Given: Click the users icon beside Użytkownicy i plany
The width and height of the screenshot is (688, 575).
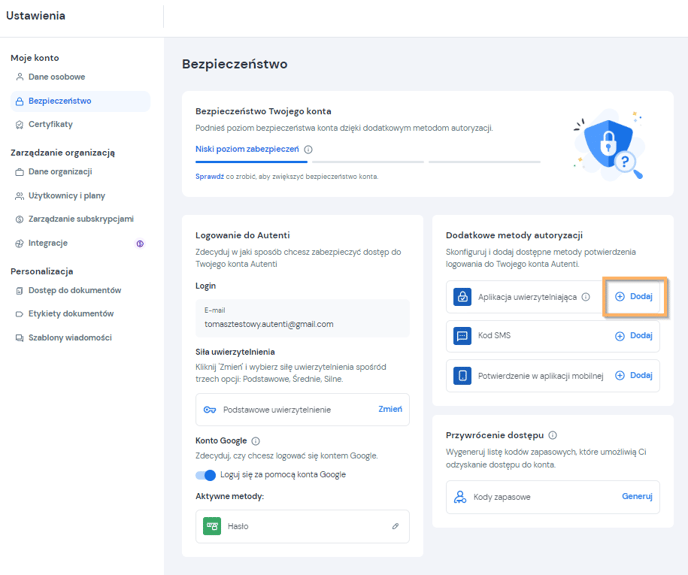Looking at the screenshot, I should (x=19, y=196).
